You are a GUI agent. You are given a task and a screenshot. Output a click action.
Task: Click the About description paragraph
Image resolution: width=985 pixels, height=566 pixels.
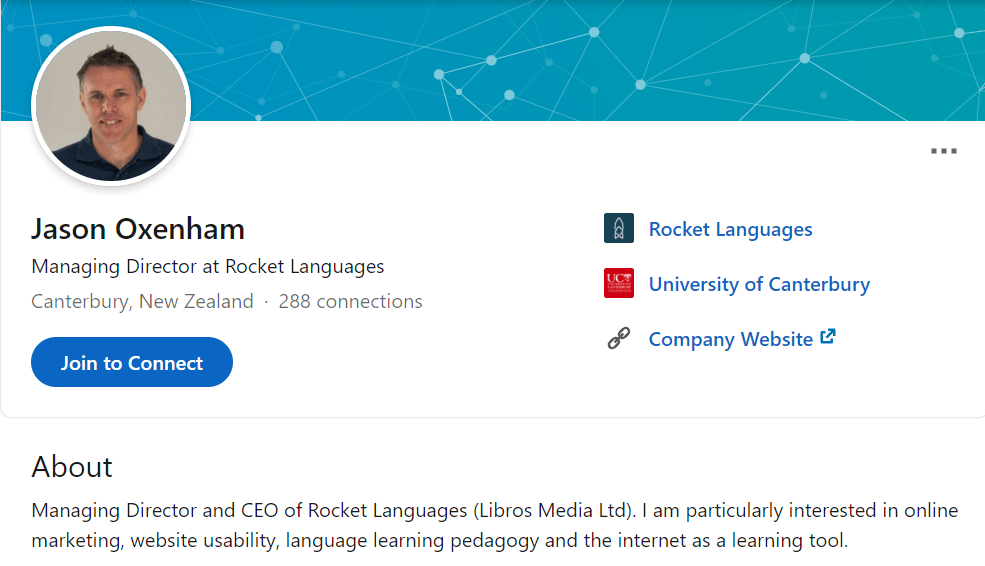click(x=495, y=525)
